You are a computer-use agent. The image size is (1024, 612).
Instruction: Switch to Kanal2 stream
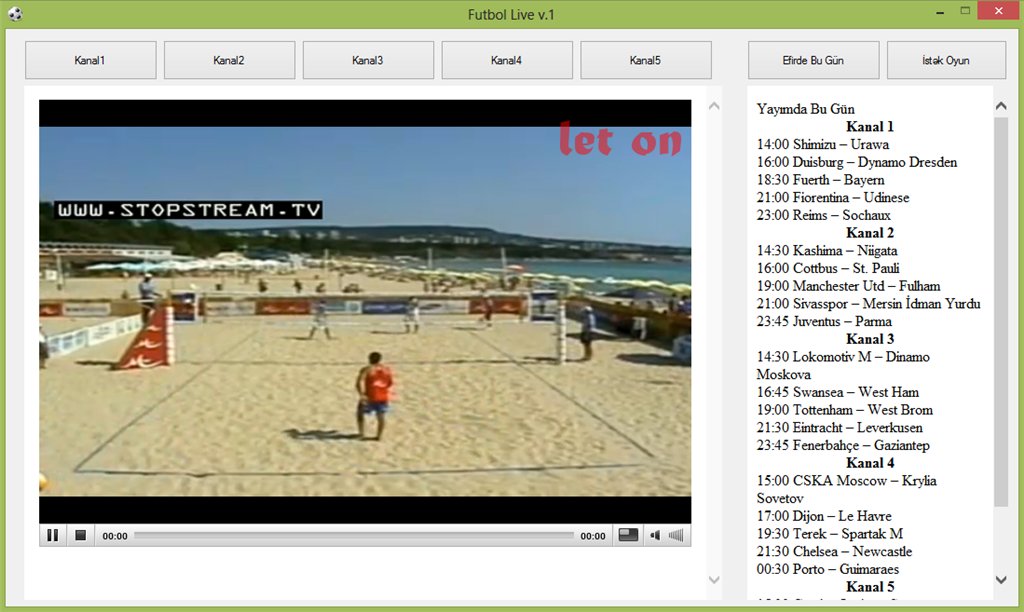tap(229, 60)
